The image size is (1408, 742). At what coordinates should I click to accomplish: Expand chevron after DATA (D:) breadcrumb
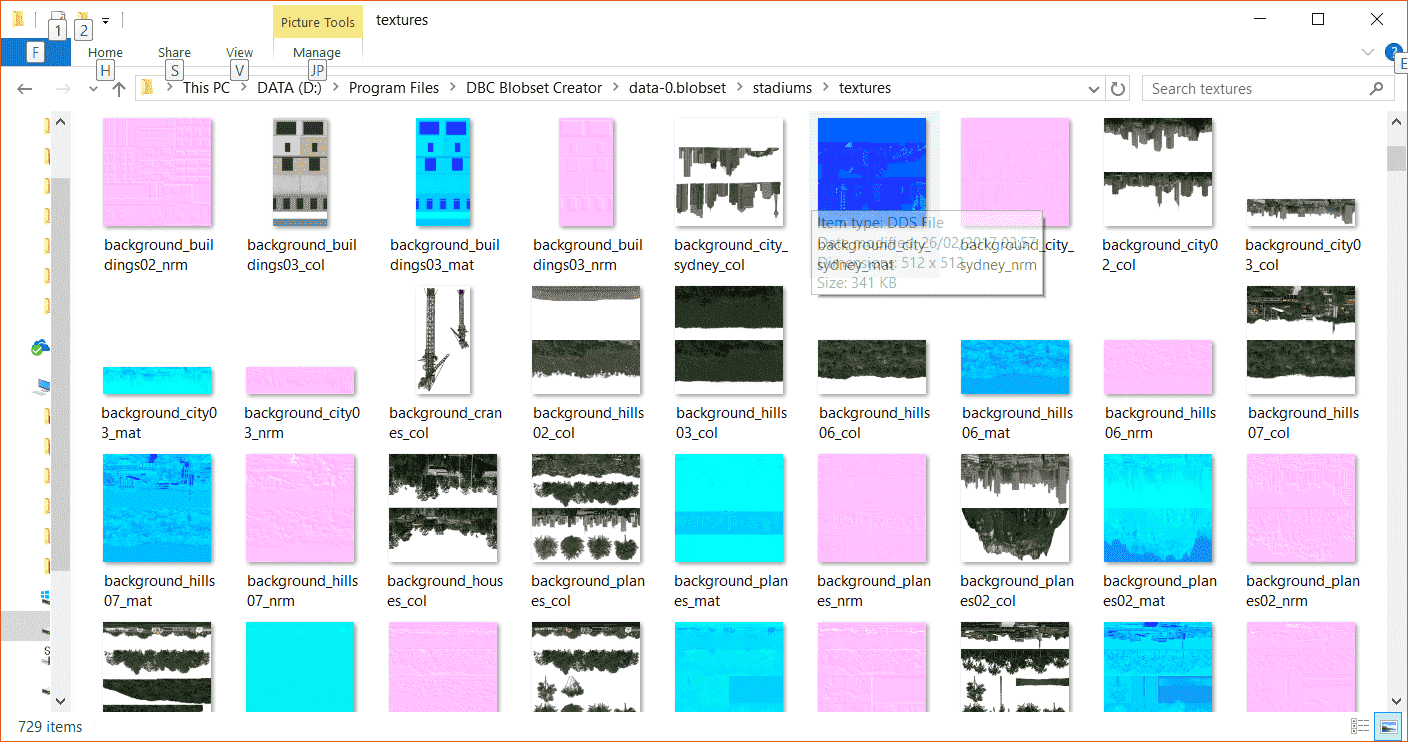tap(336, 88)
